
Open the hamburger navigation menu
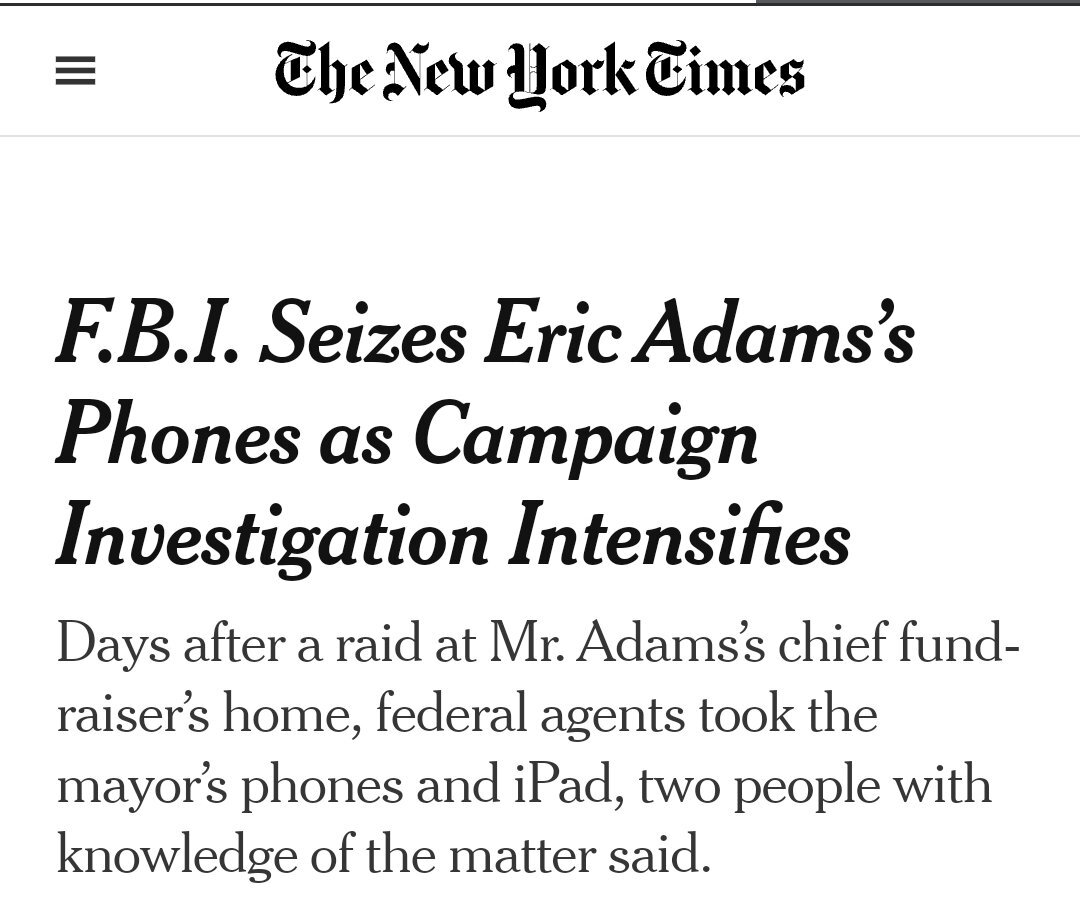click(75, 72)
